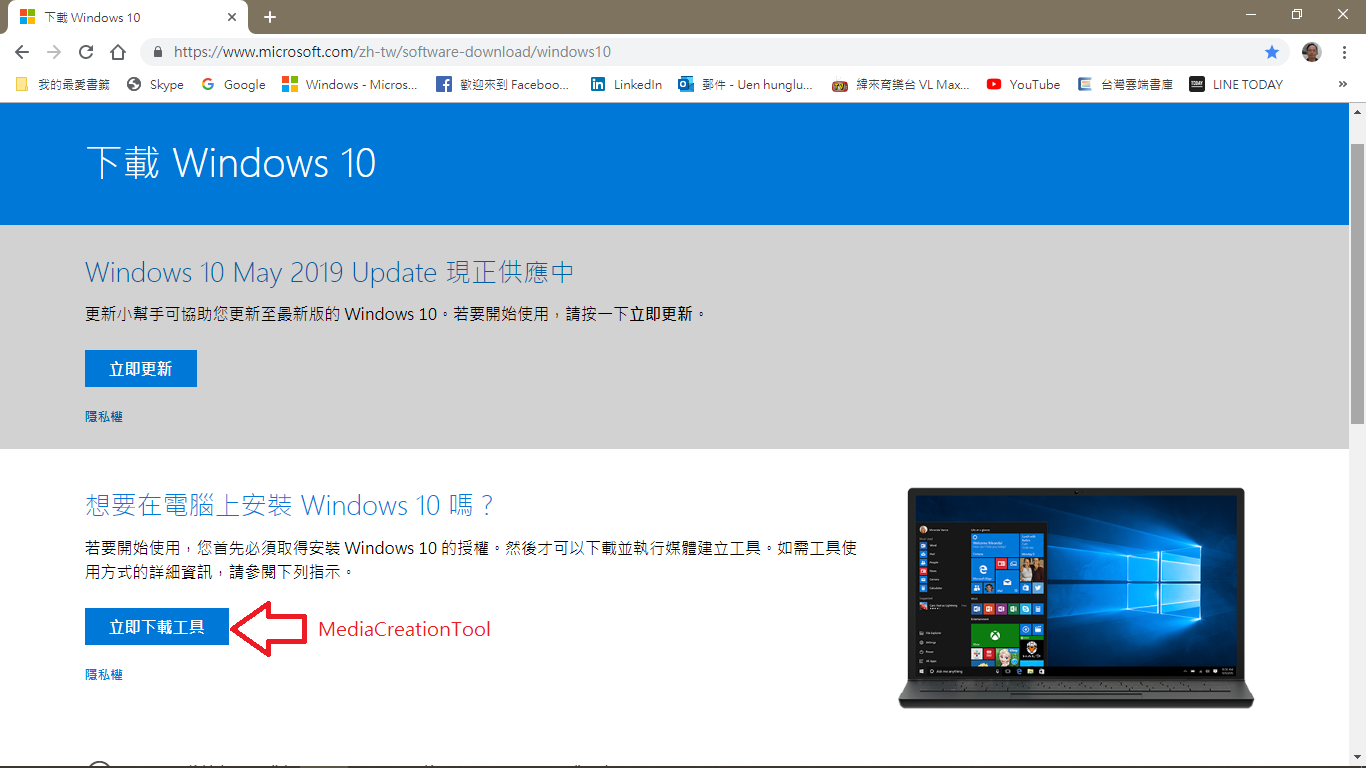Click the address bar URL
Viewport: 1366px width, 768px height.
392,52
